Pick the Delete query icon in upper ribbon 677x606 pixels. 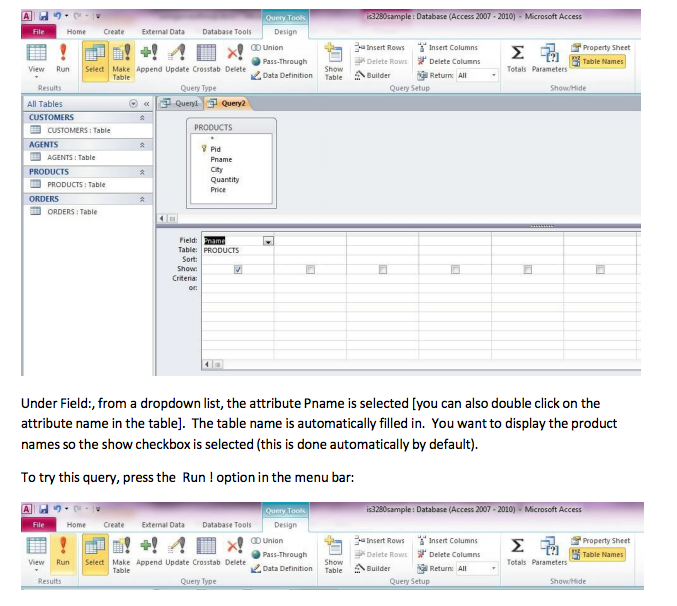(x=235, y=53)
